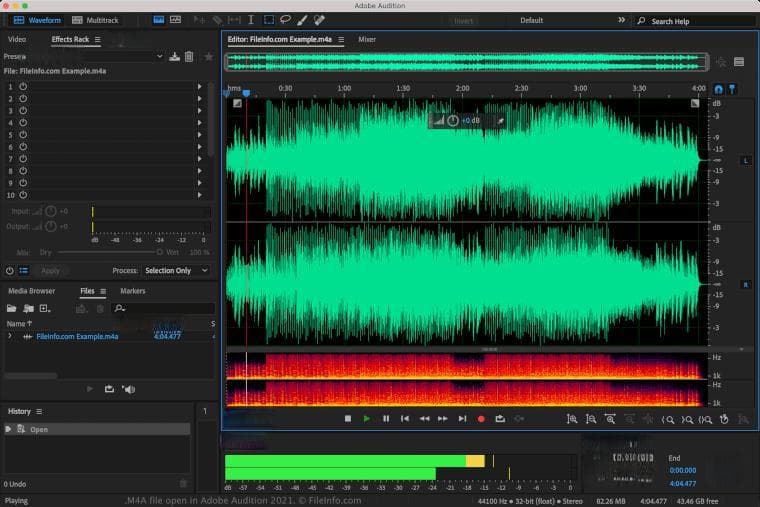Select the Paintbrush Selection tool
Image resolution: width=760 pixels, height=507 pixels.
(x=302, y=20)
